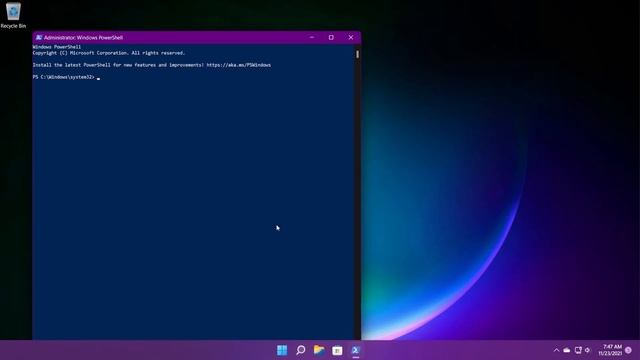Click the Administrator: Windows PowerShell title text

[x=83, y=38]
